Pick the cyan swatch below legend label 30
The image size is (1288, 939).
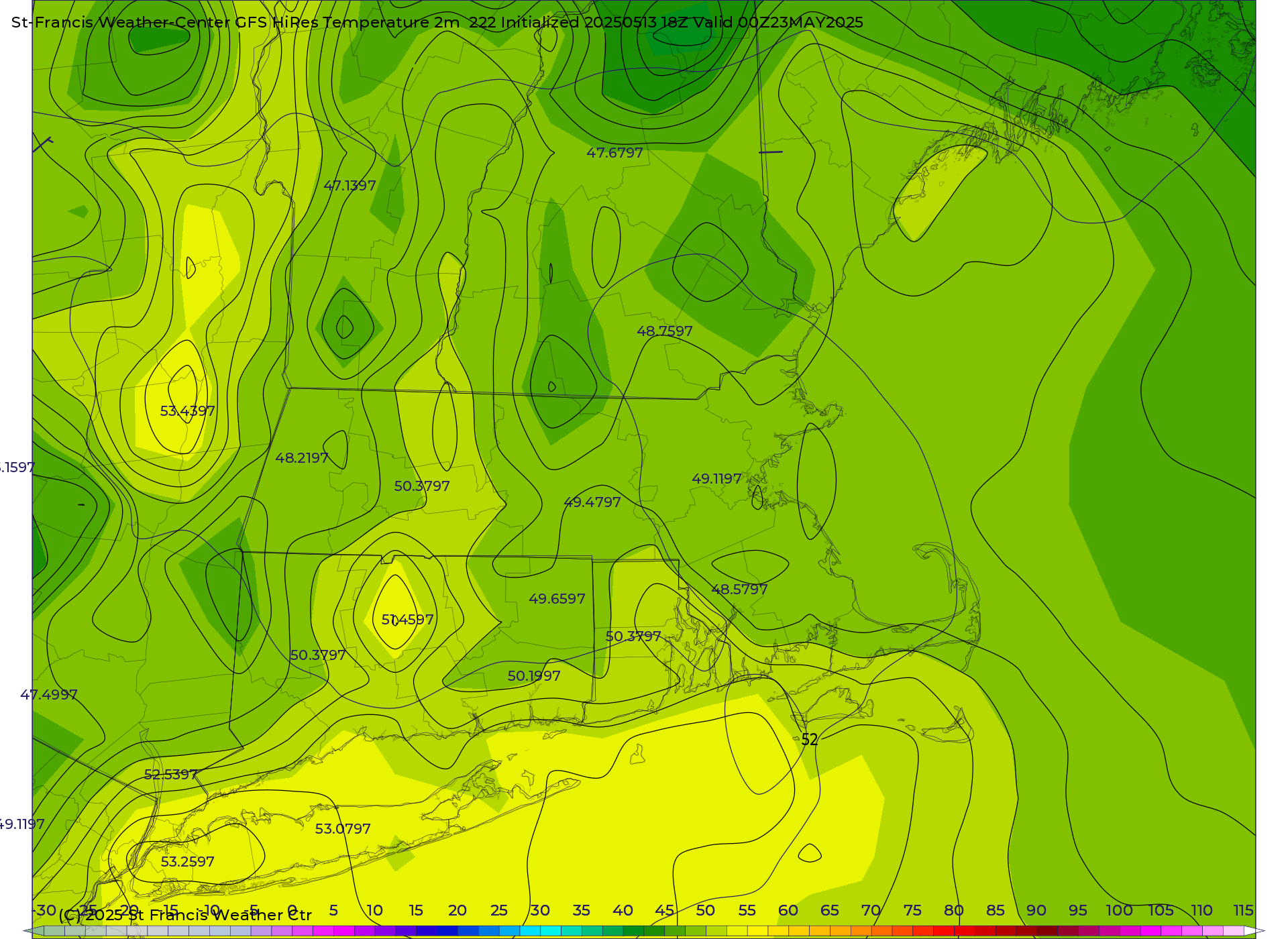point(550,931)
